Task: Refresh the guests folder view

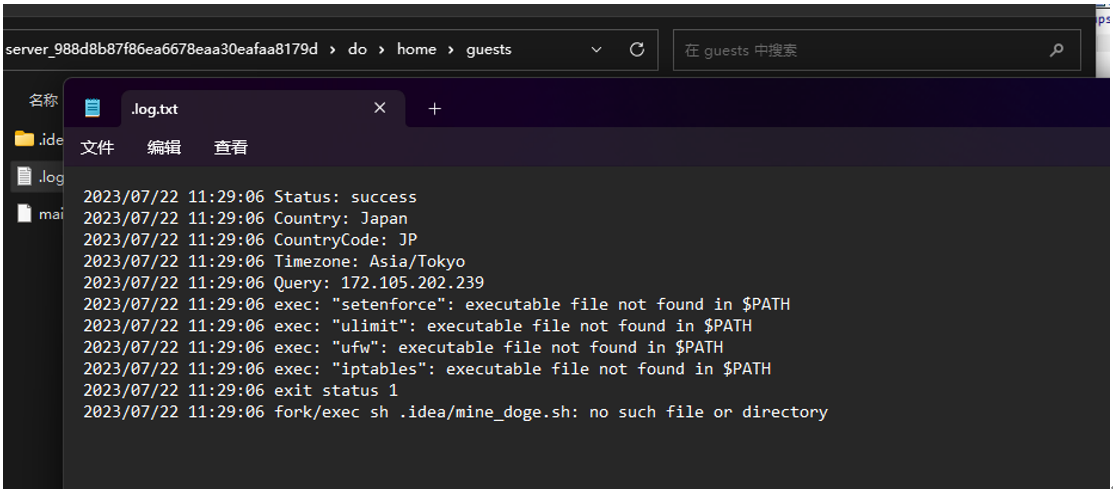Action: [x=637, y=50]
